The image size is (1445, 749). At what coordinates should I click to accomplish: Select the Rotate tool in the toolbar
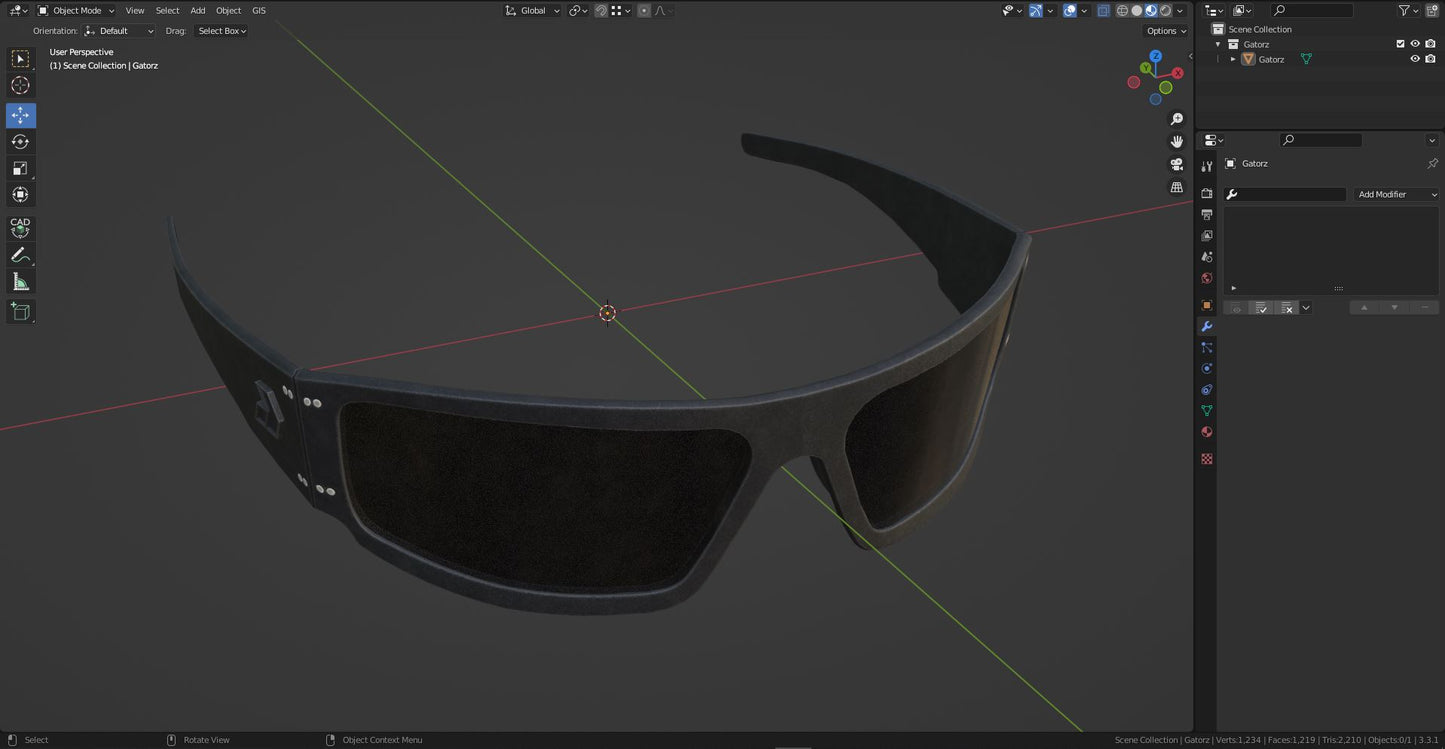(20, 142)
